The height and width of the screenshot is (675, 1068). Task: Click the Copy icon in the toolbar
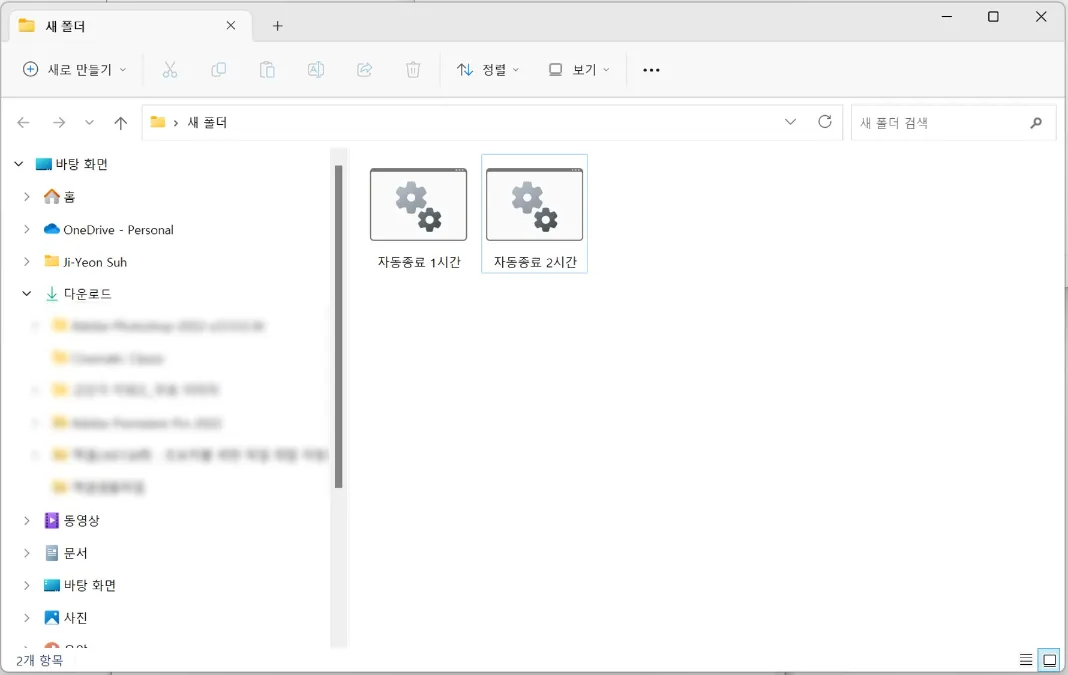pos(219,69)
